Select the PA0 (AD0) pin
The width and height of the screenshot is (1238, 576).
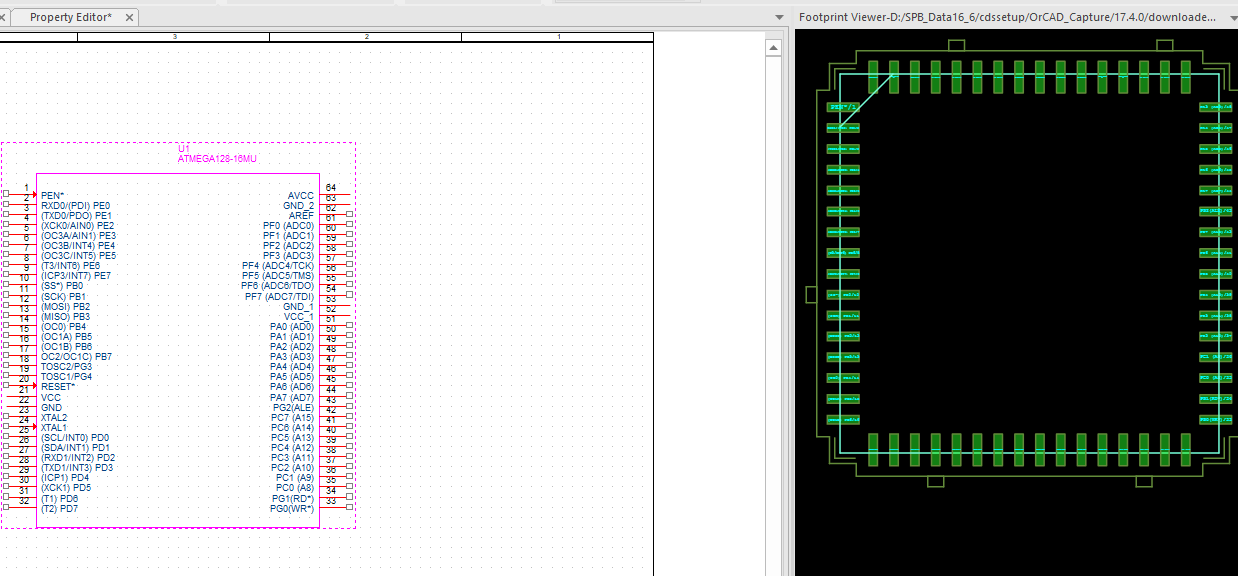292,327
